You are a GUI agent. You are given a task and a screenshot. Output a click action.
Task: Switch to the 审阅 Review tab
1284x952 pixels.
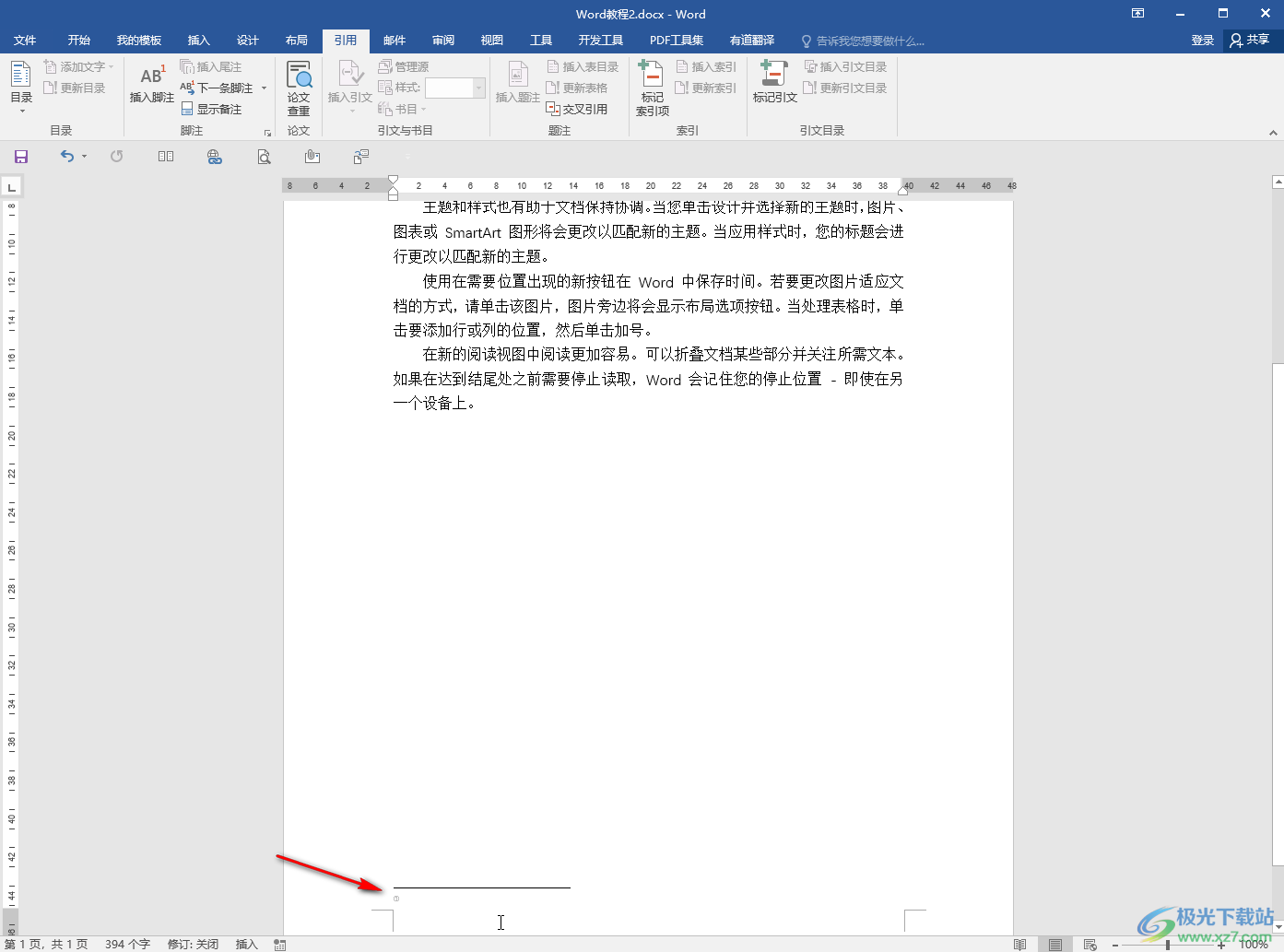point(443,41)
